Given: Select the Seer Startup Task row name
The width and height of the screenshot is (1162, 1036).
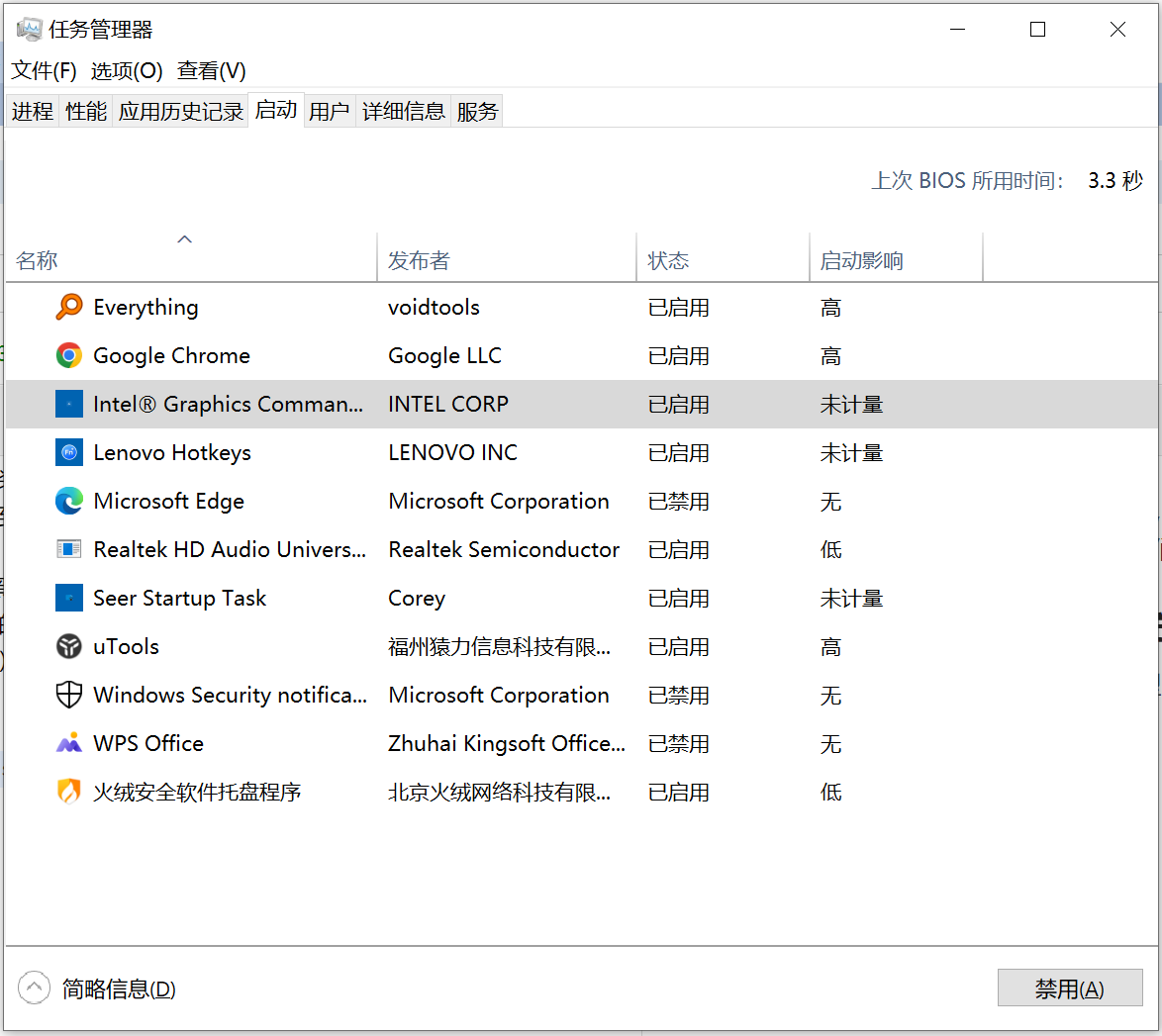Looking at the screenshot, I should click(x=179, y=598).
